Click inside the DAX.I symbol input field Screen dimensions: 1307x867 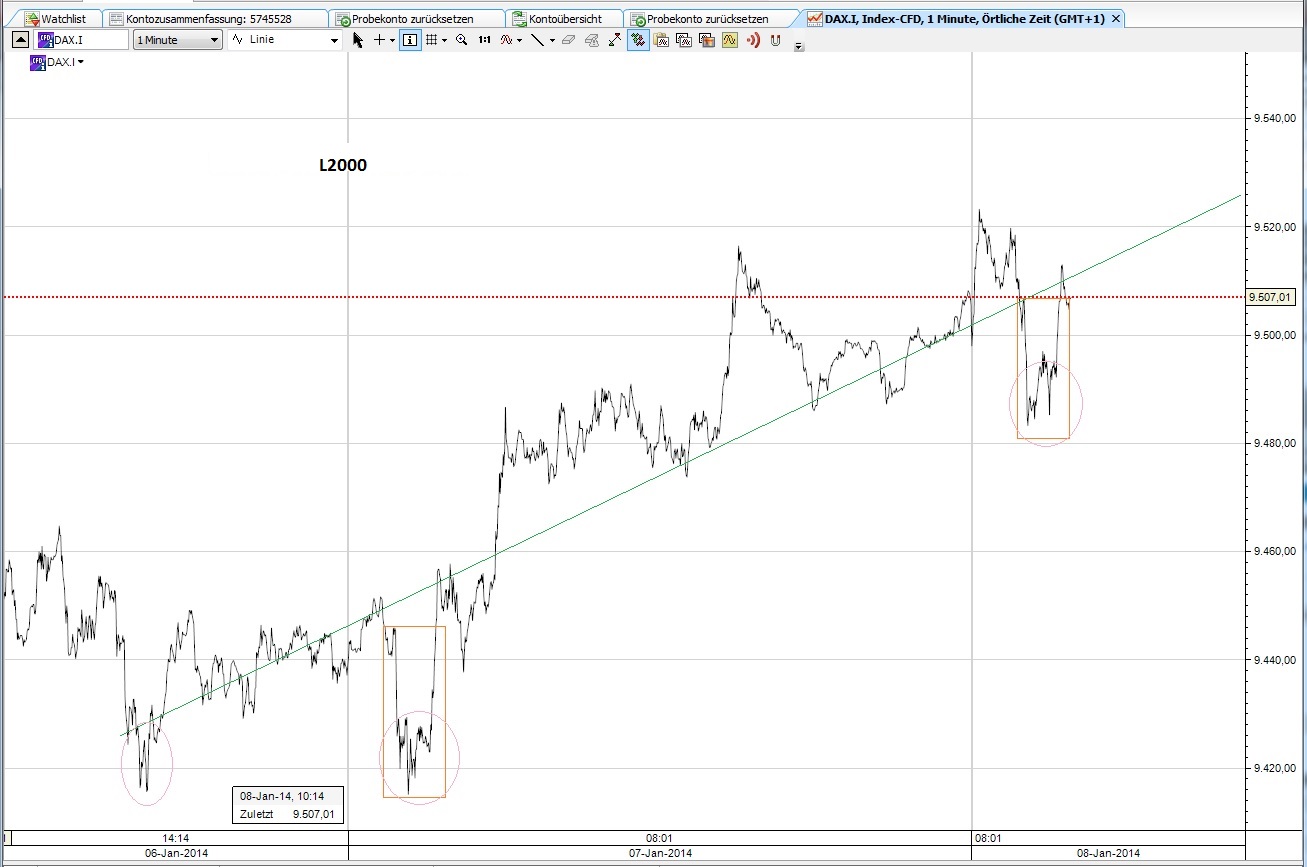coord(90,40)
